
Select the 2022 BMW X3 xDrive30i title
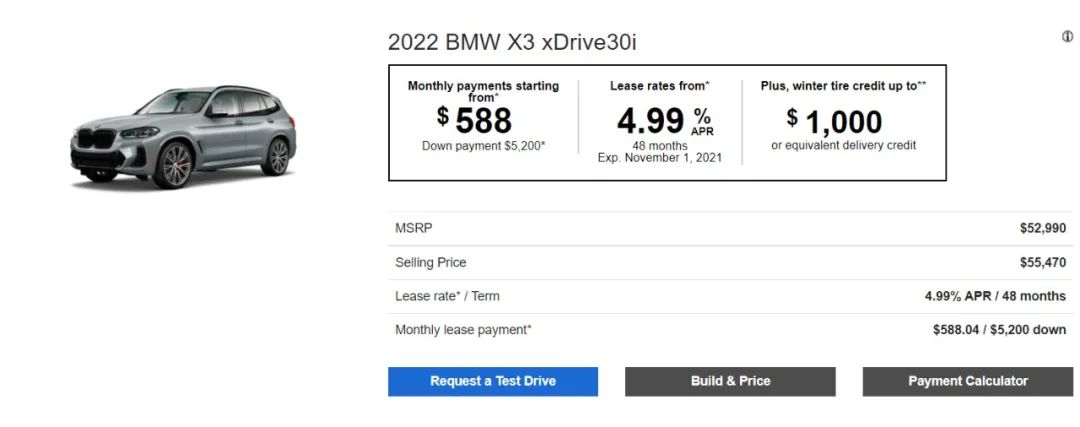(512, 42)
